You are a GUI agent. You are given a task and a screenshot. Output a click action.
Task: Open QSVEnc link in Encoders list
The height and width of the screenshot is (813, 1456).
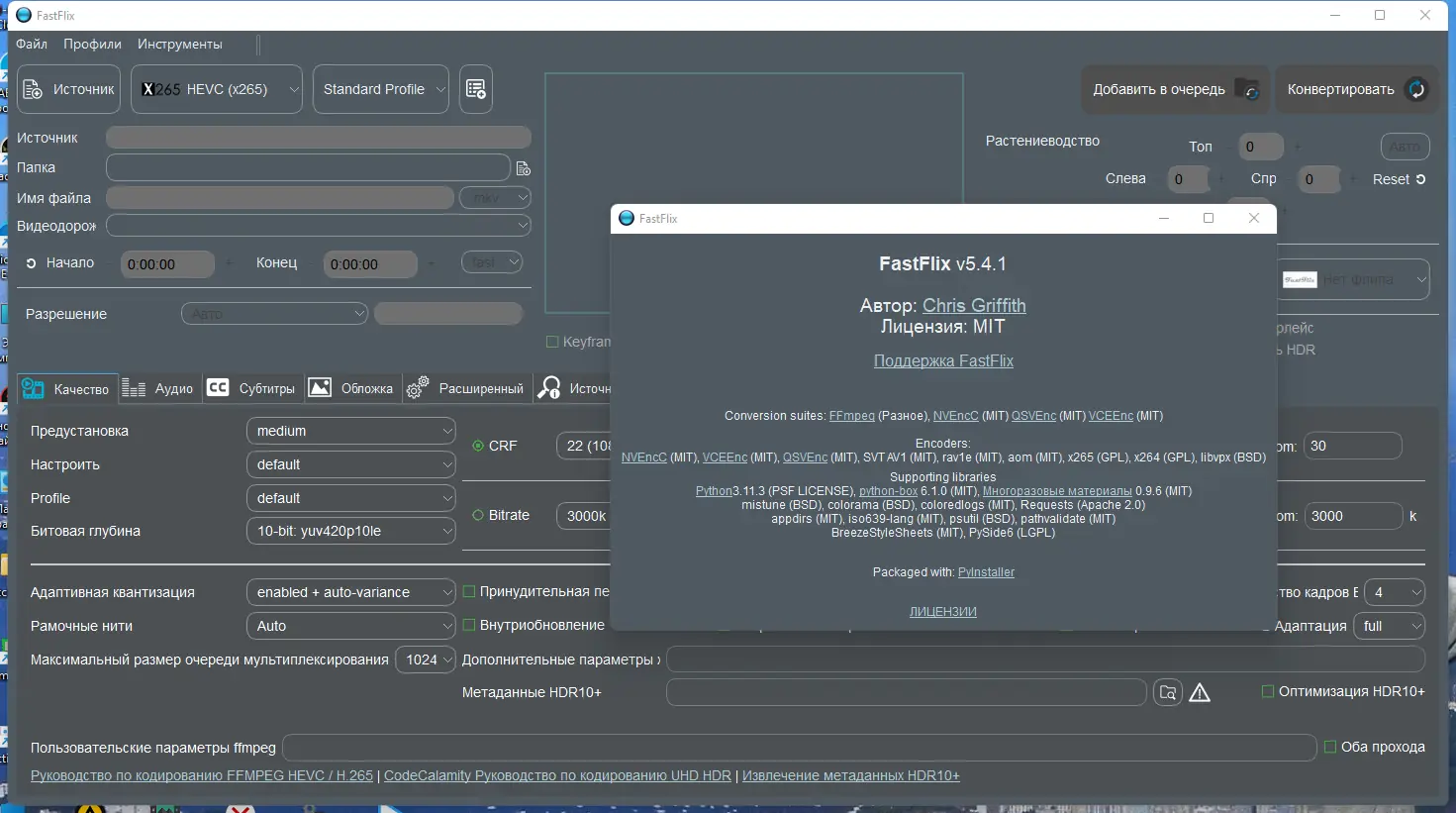[x=805, y=457]
